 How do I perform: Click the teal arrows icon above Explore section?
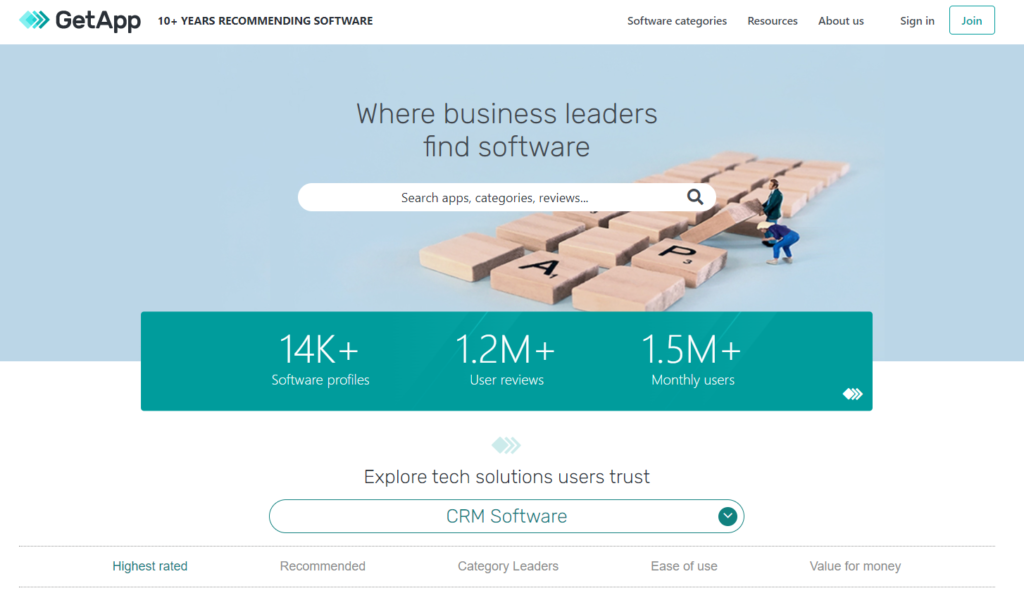point(506,445)
